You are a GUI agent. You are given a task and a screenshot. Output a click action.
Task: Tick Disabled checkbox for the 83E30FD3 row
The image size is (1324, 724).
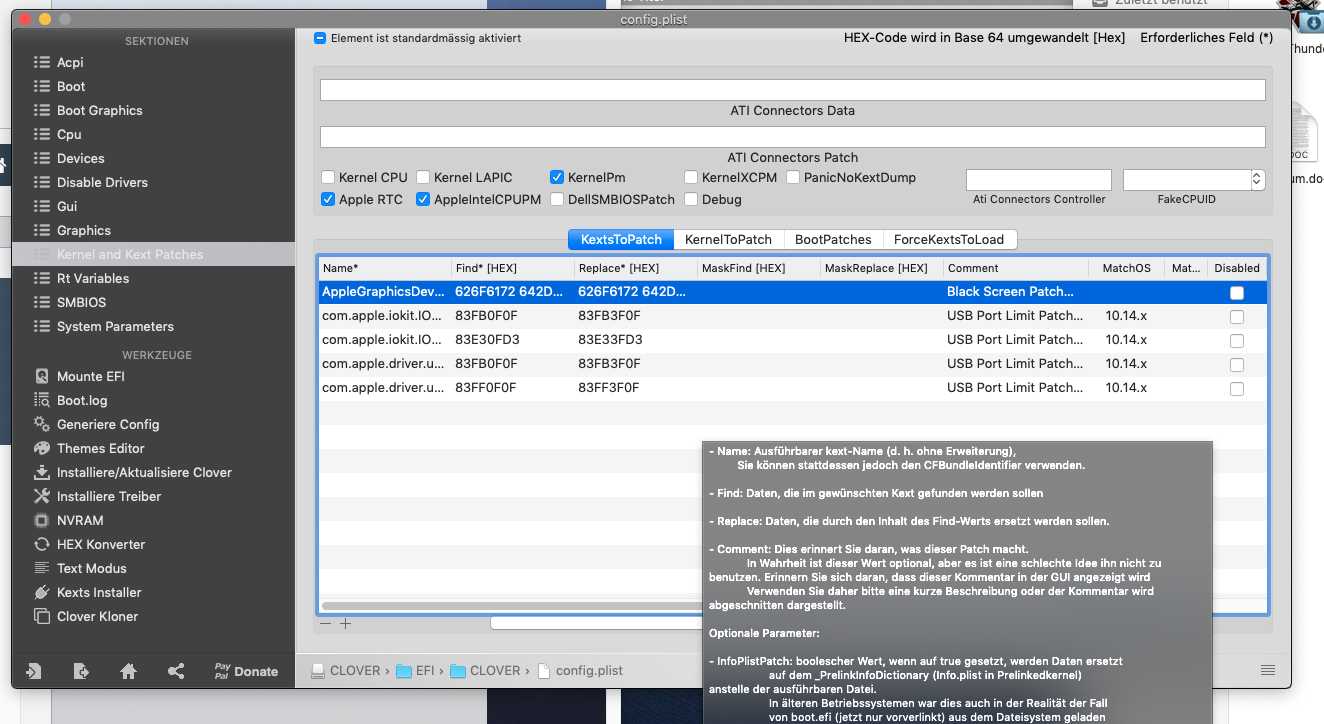[x=1237, y=341]
